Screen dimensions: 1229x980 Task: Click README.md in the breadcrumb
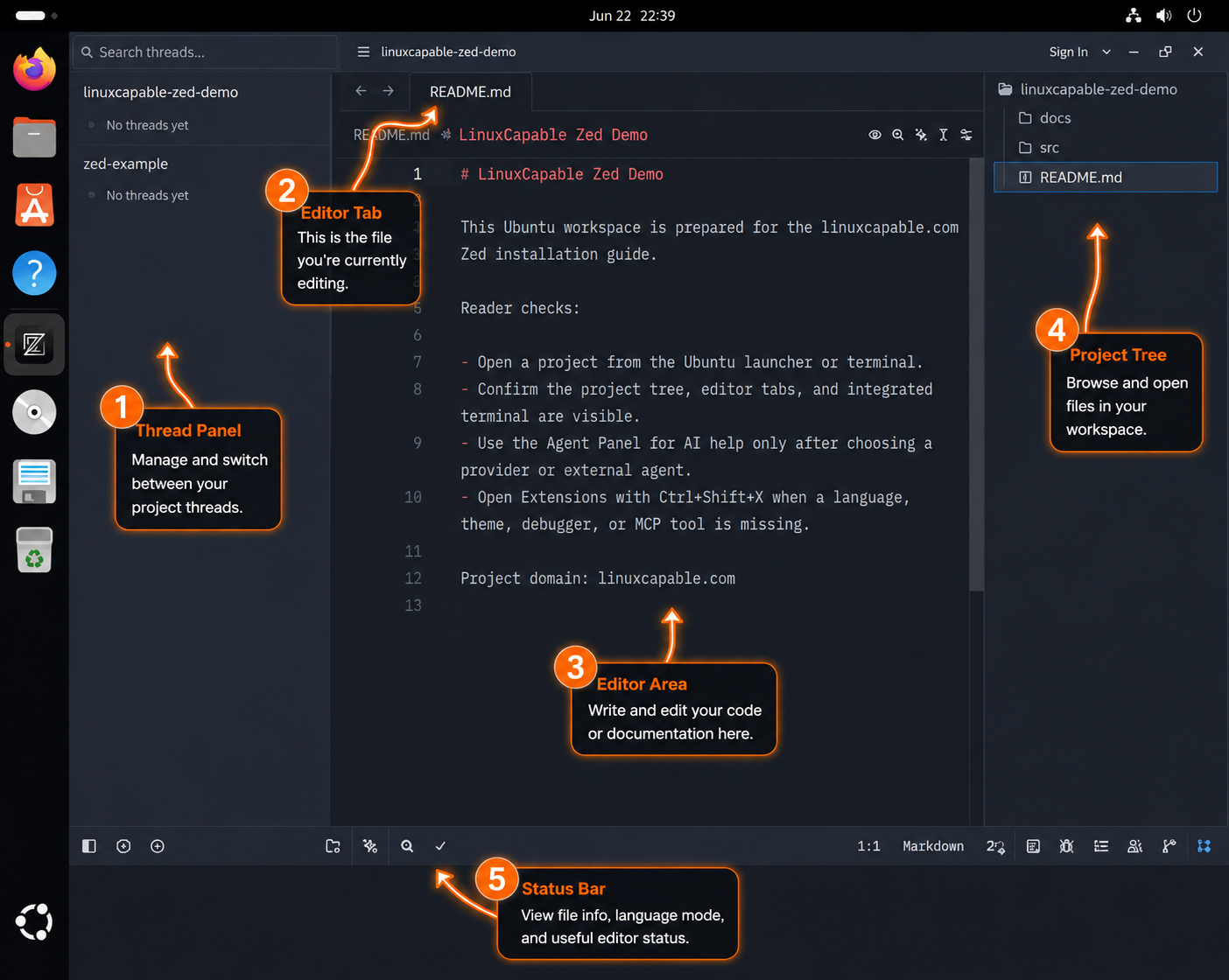[x=391, y=135]
